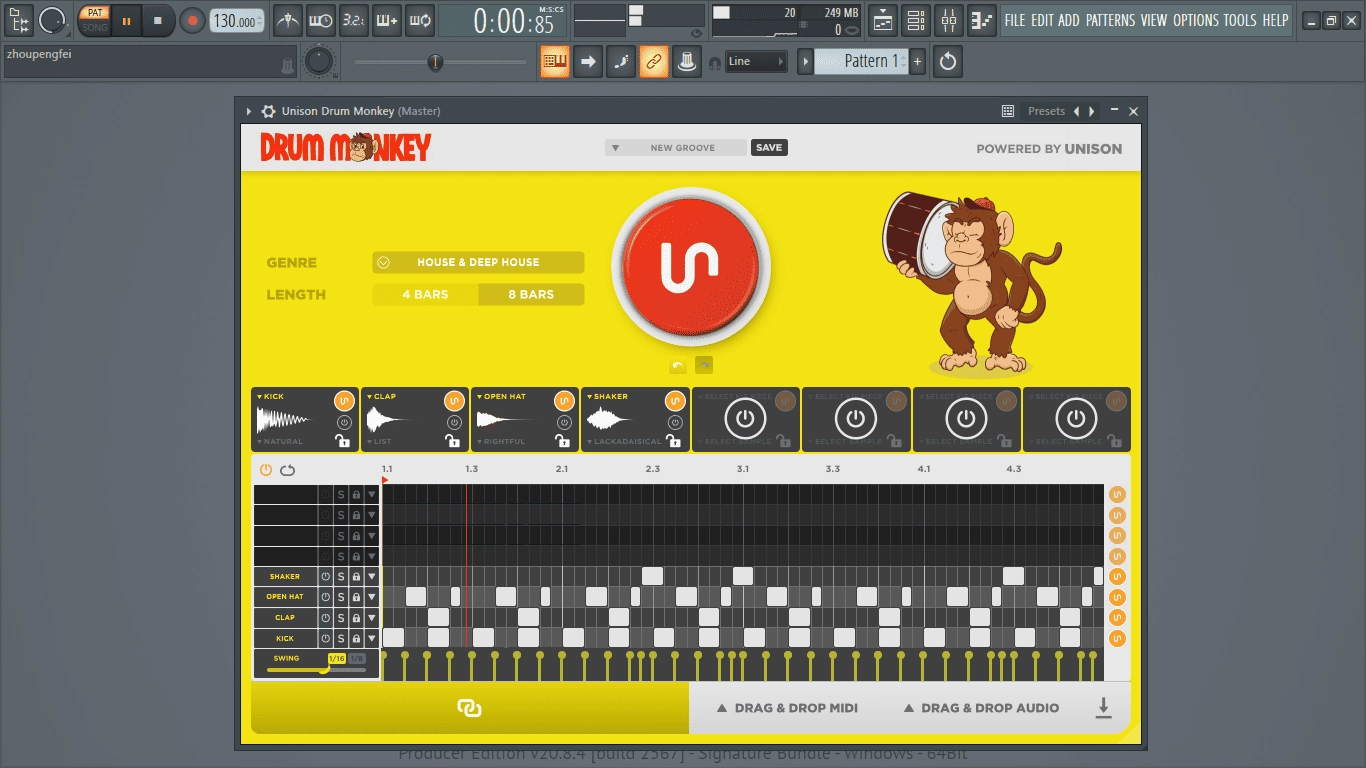This screenshot has height=768, width=1366.
Task: Open the playlist view icon
Action: (x=882, y=20)
